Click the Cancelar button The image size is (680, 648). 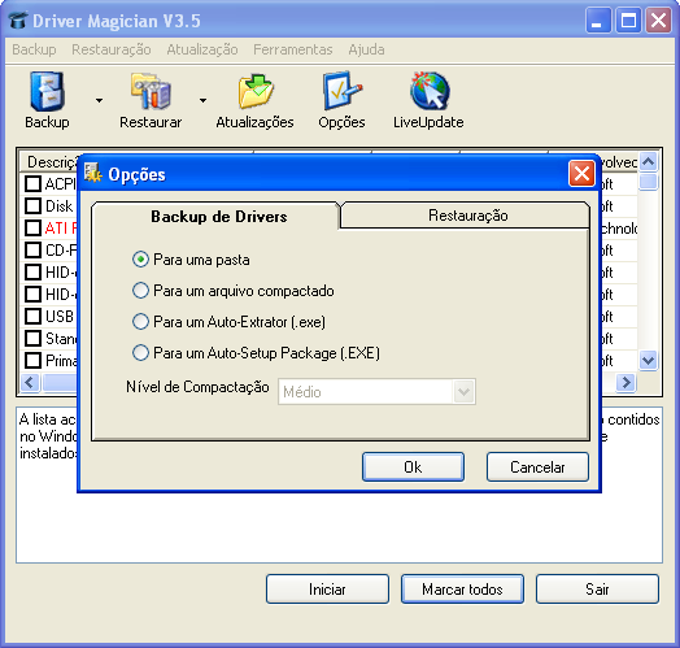pyautogui.click(x=538, y=467)
